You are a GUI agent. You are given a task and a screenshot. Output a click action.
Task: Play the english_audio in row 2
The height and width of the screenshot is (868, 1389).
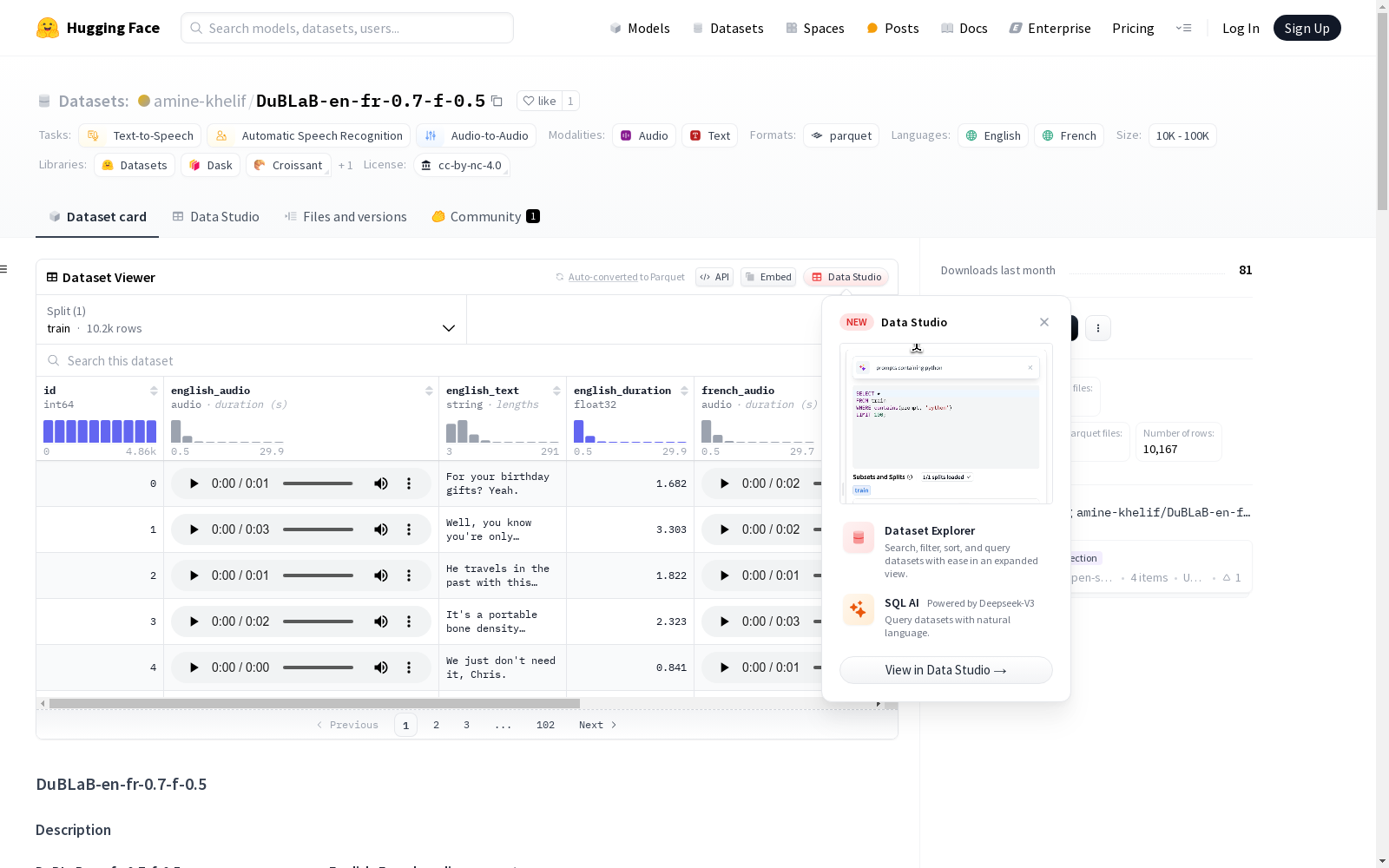(x=194, y=575)
